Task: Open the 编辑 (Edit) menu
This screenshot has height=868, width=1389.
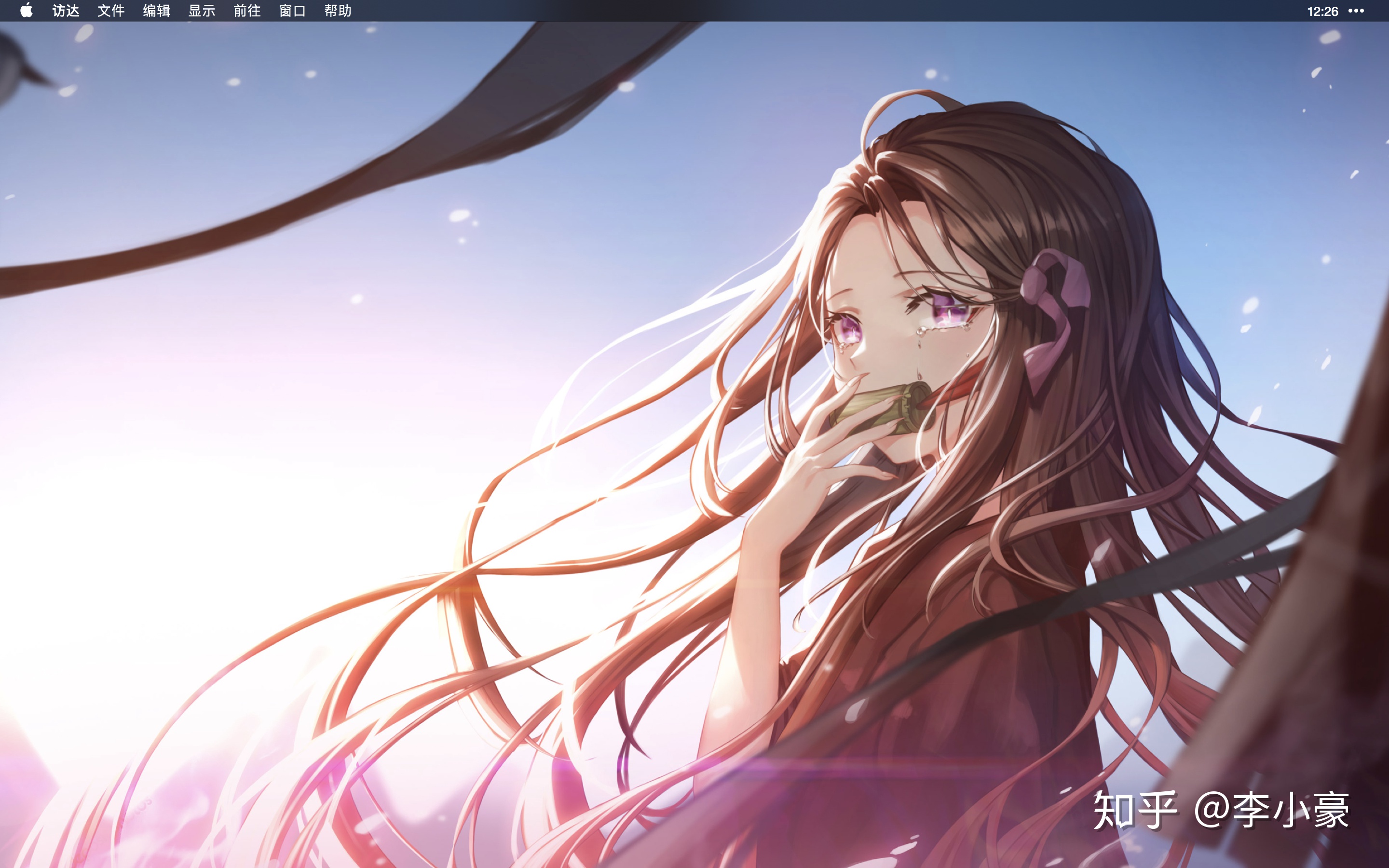Action: [x=156, y=11]
